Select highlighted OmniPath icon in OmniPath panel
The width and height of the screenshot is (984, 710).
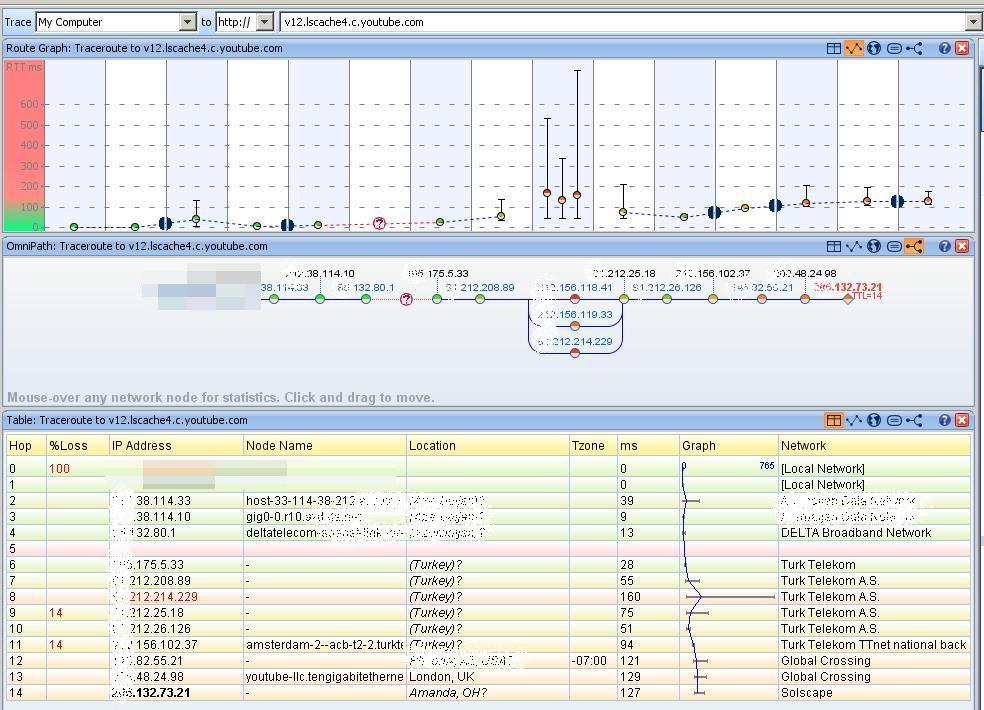914,247
